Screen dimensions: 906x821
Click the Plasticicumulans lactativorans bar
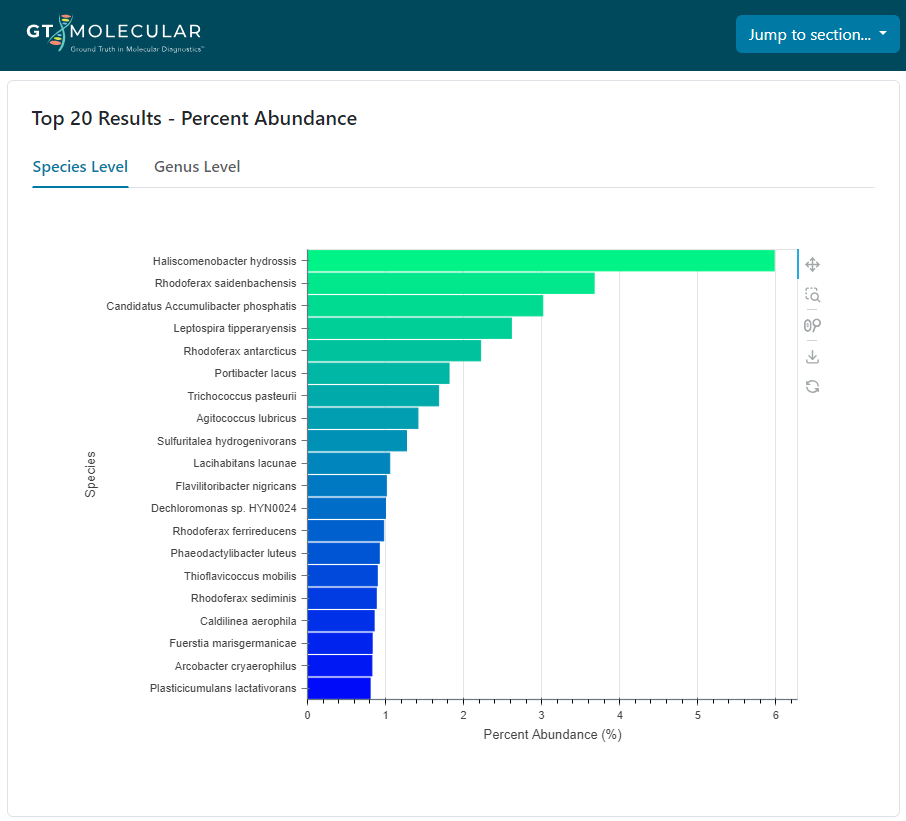tap(339, 688)
